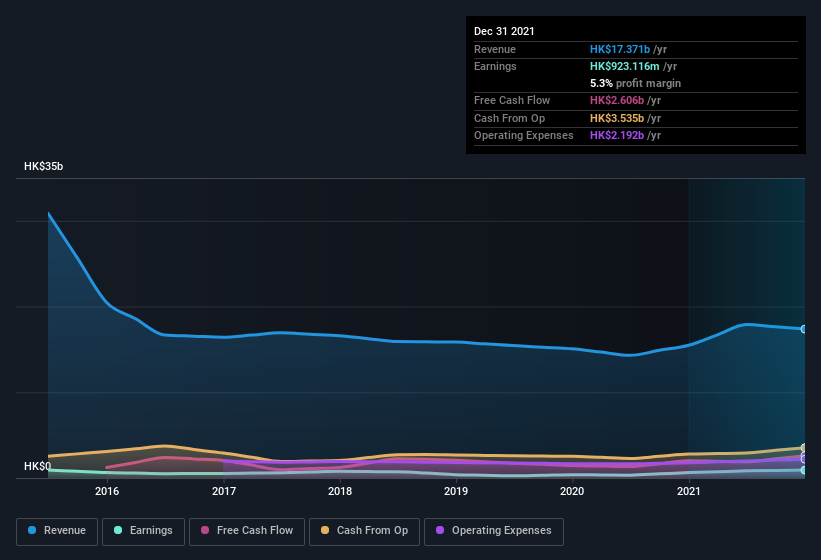Click the 2019 label on the x-axis
The width and height of the screenshot is (821, 560).
coord(456,491)
